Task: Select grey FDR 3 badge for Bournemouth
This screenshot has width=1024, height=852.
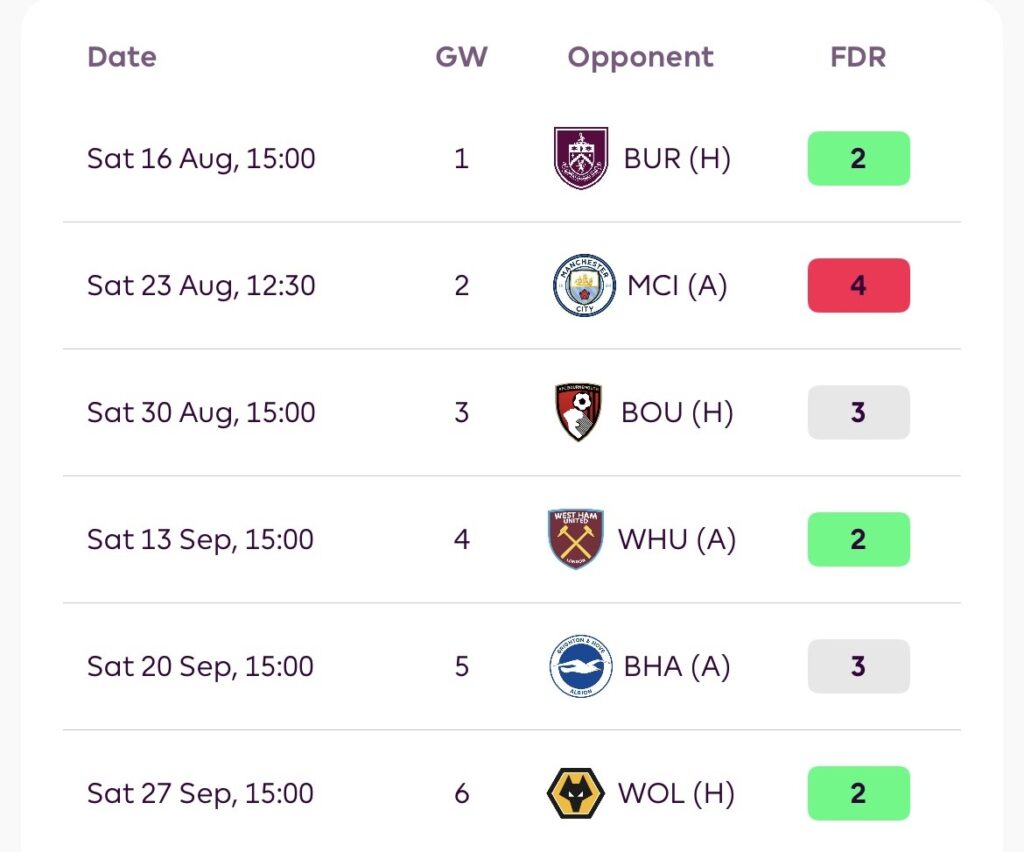Action: tap(858, 412)
